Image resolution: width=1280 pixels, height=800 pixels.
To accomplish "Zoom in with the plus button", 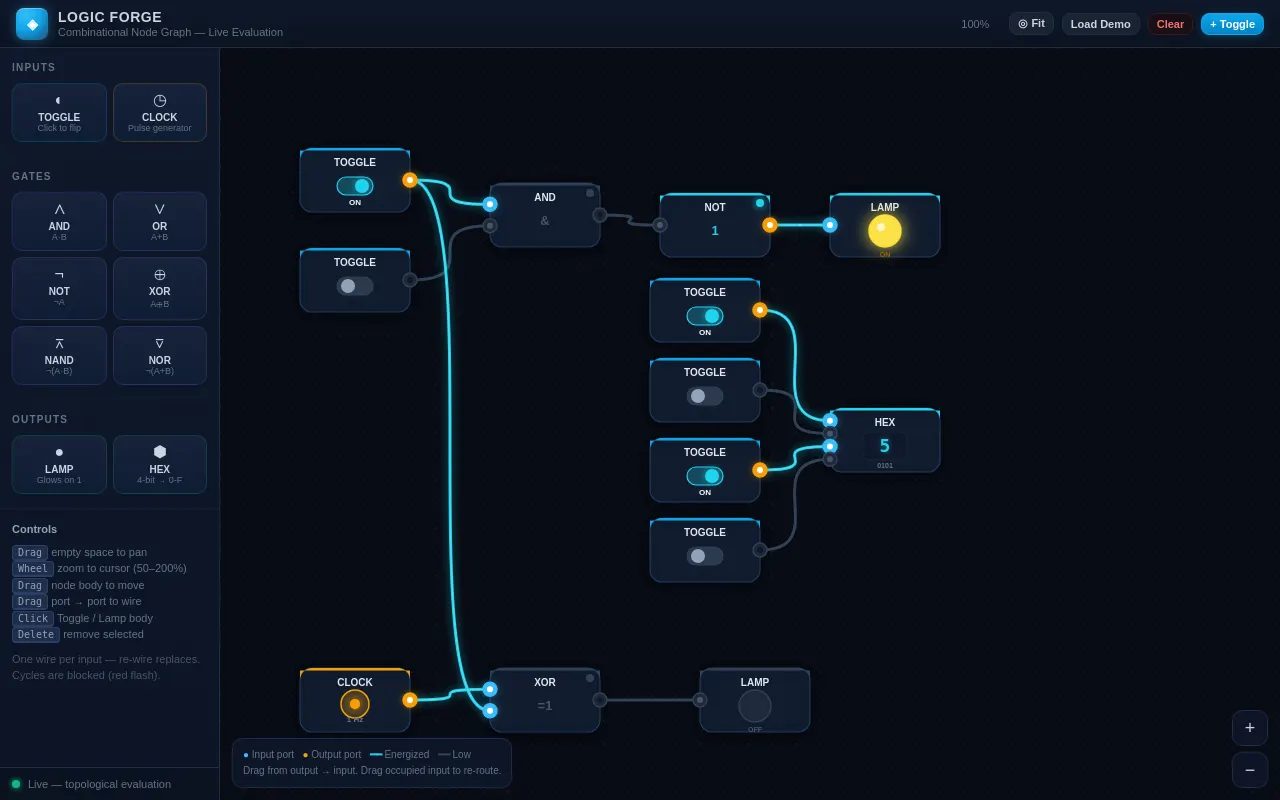I will (x=1250, y=728).
